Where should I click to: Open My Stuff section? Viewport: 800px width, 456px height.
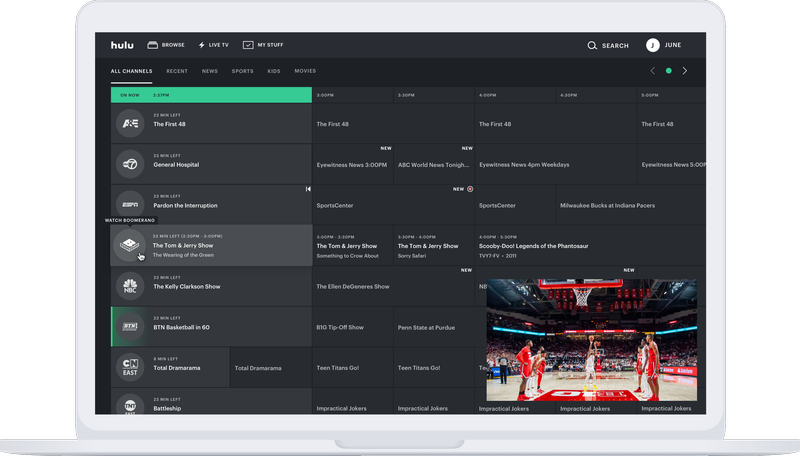[x=263, y=45]
